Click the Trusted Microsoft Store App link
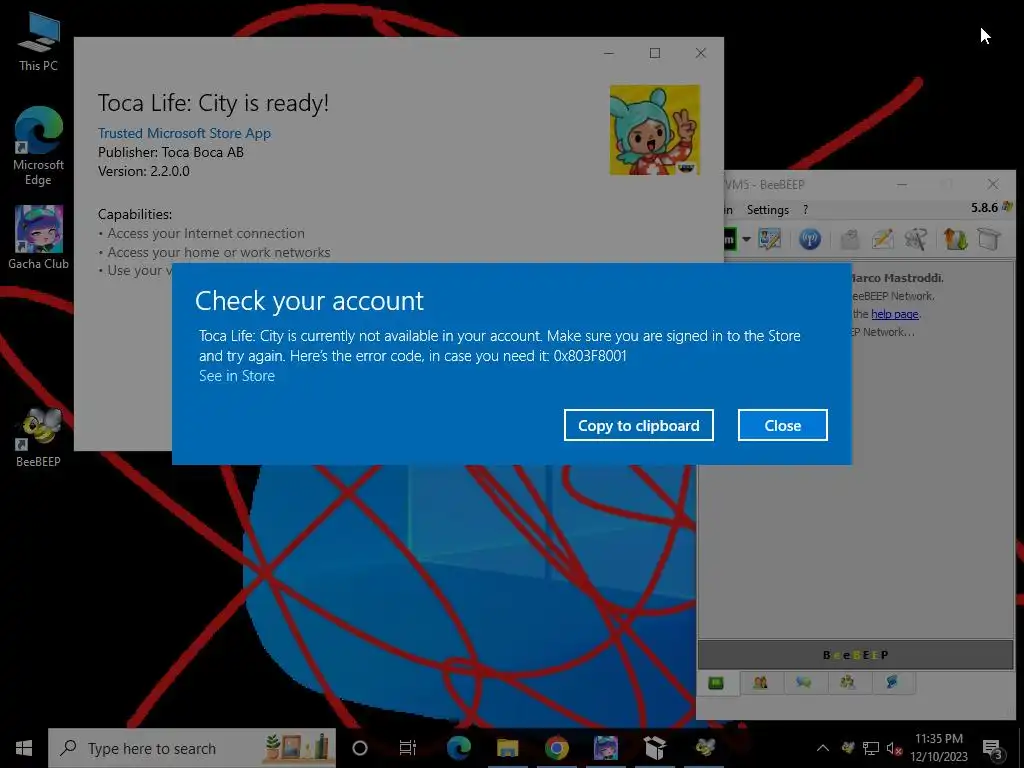 pyautogui.click(x=184, y=133)
